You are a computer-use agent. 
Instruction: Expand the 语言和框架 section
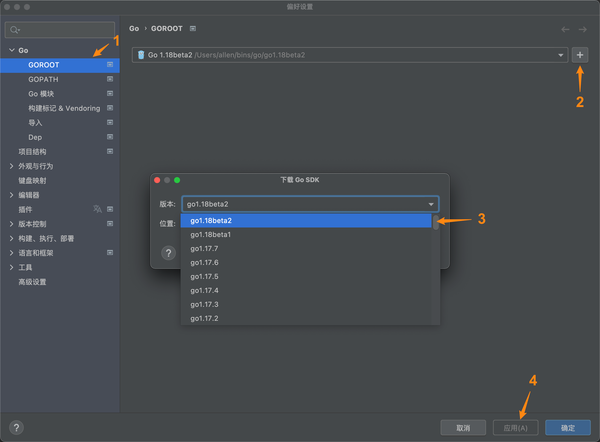(11, 253)
